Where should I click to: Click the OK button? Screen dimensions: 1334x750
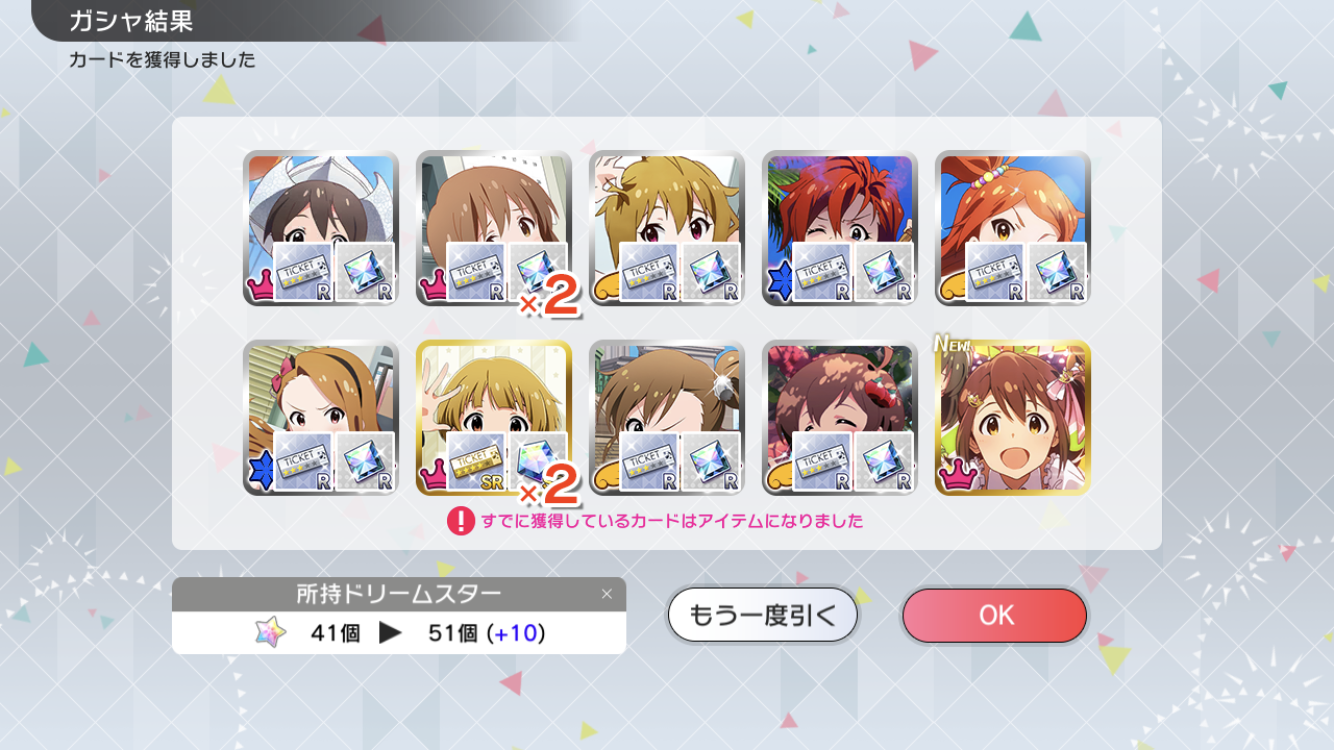(x=994, y=615)
